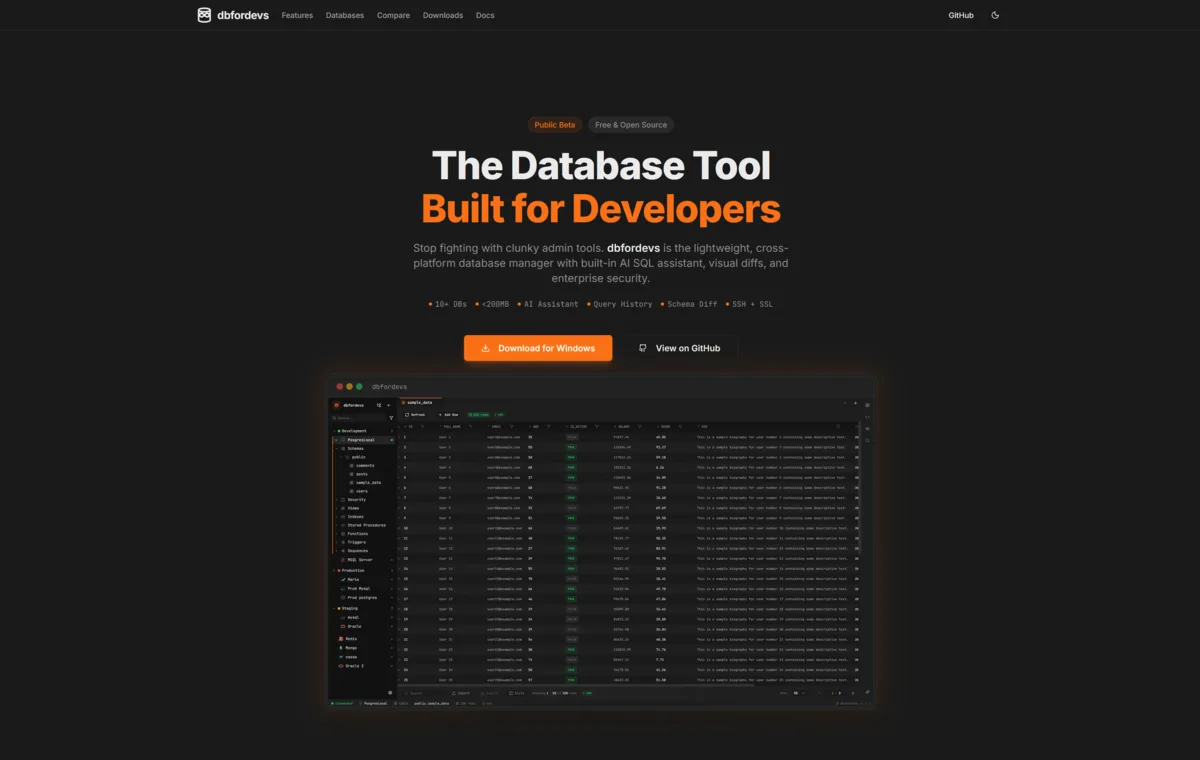Viewport: 1200px width, 760px height.
Task: Open the Docs menu item
Action: pos(485,15)
